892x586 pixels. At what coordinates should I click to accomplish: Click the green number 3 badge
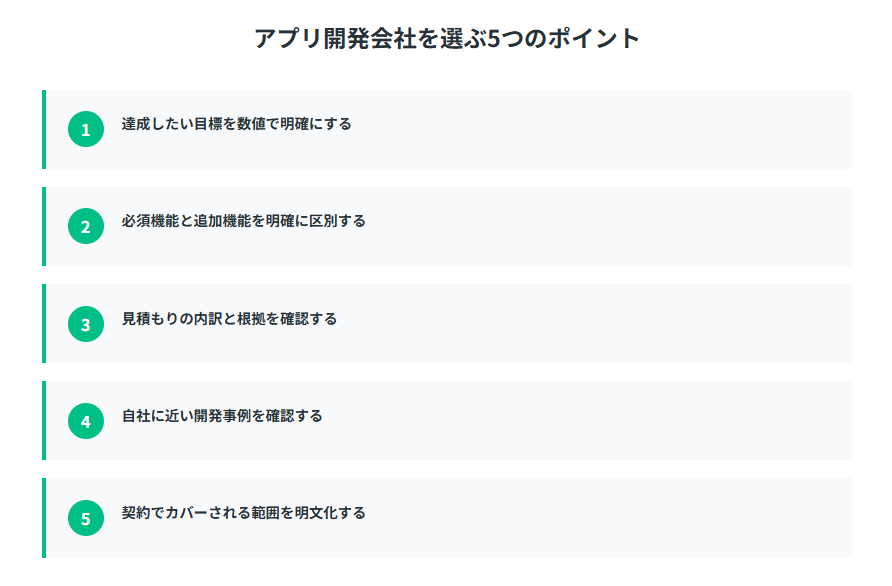coord(86,324)
